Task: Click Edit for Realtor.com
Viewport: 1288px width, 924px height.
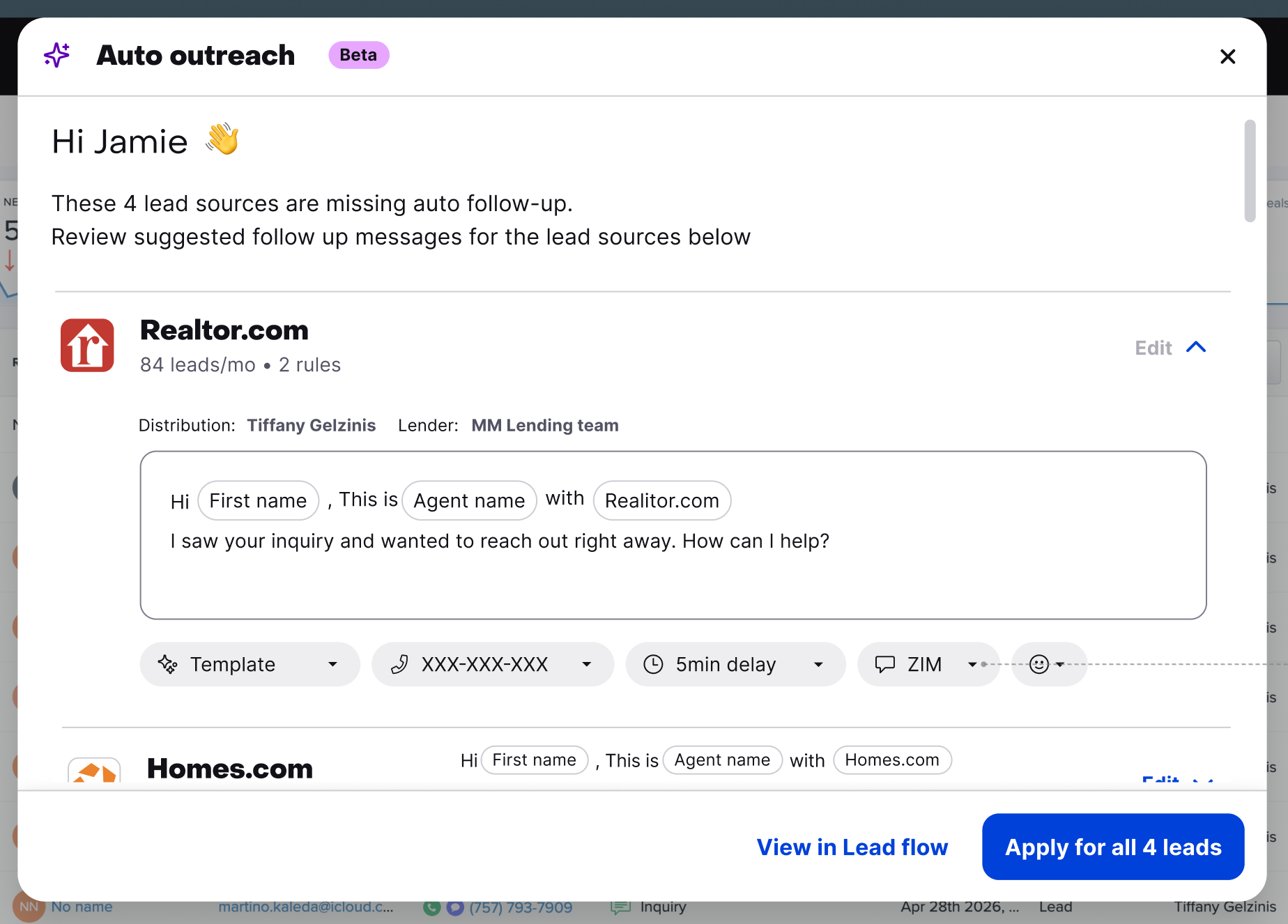Action: click(x=1153, y=348)
